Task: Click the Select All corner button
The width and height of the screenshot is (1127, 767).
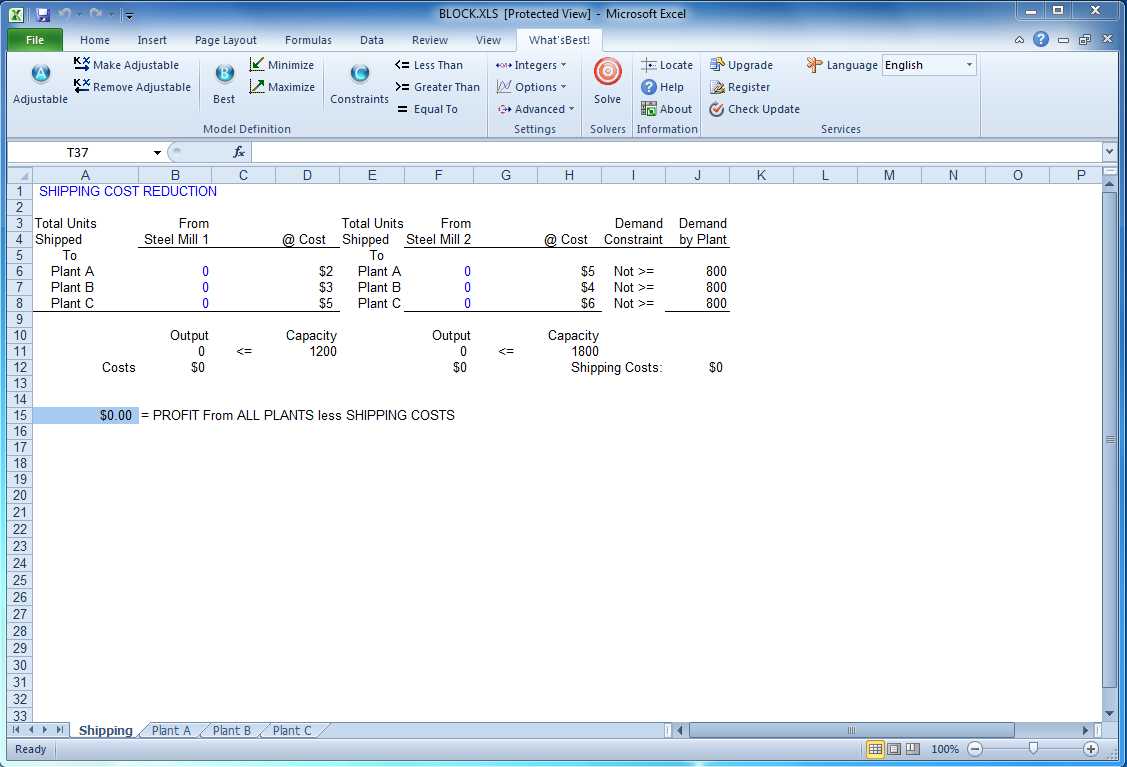Action: pos(20,175)
